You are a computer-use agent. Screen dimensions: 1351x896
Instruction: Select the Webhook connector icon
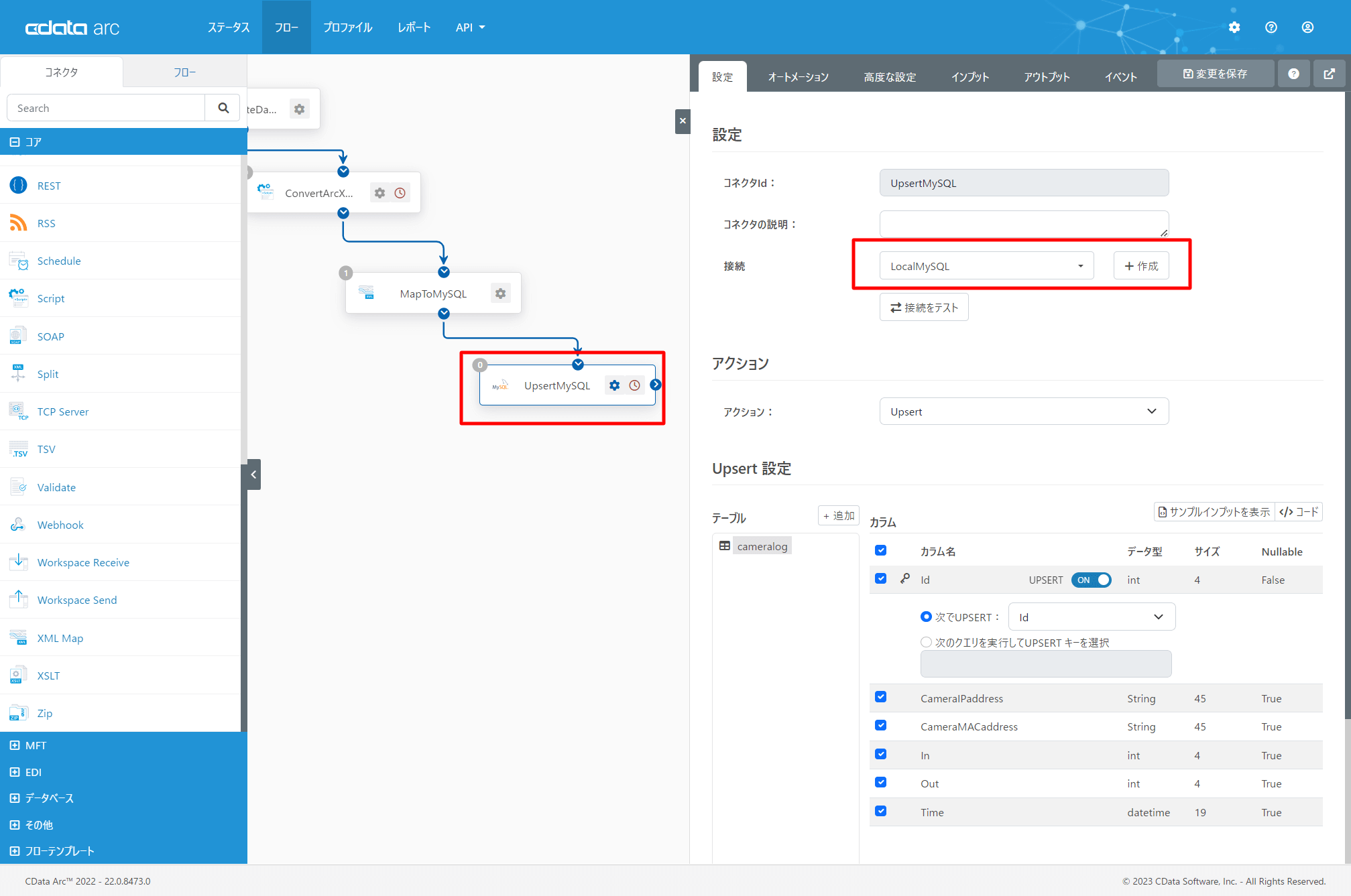[18, 525]
